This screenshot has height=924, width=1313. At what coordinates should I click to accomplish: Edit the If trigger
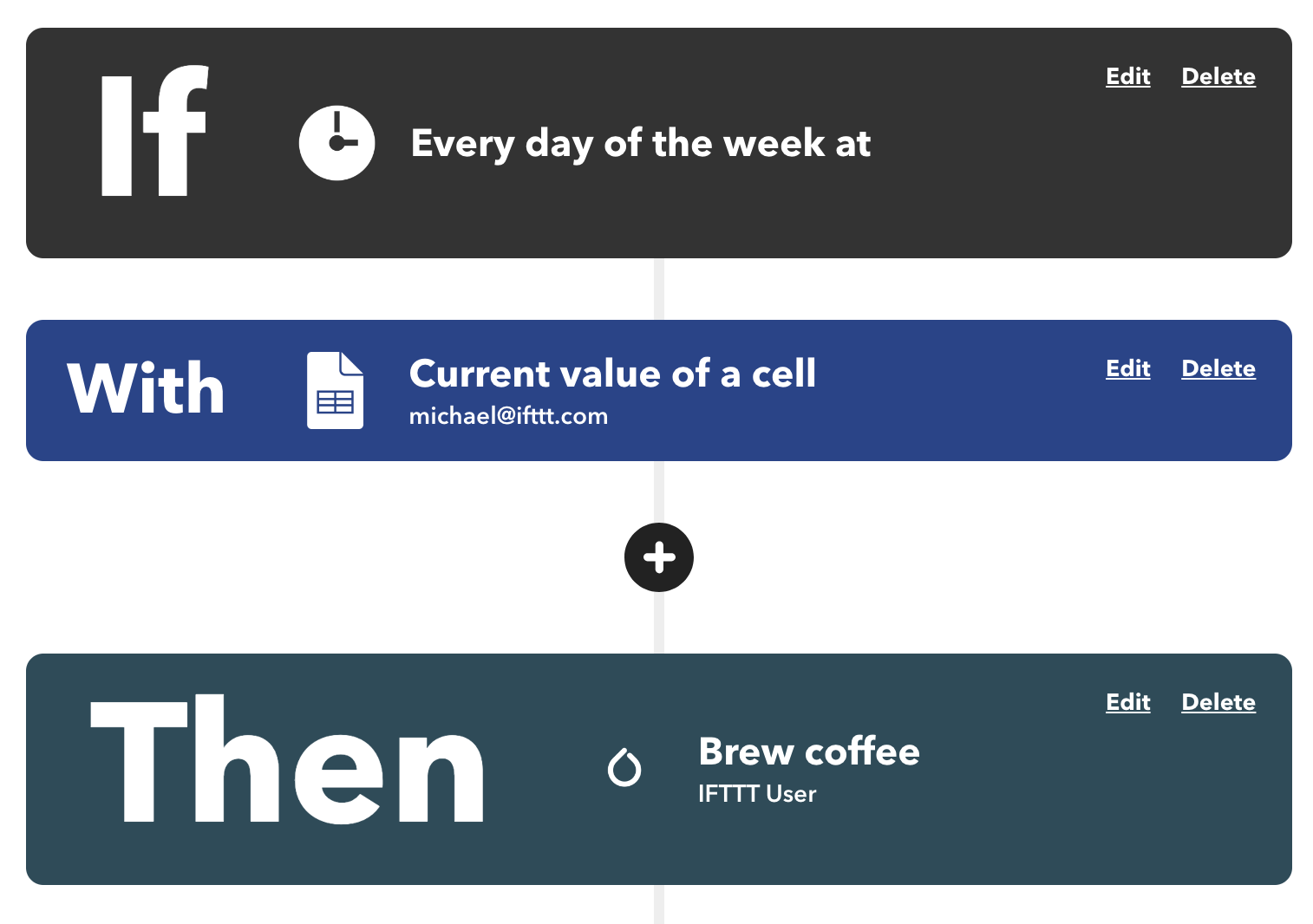tap(1128, 76)
